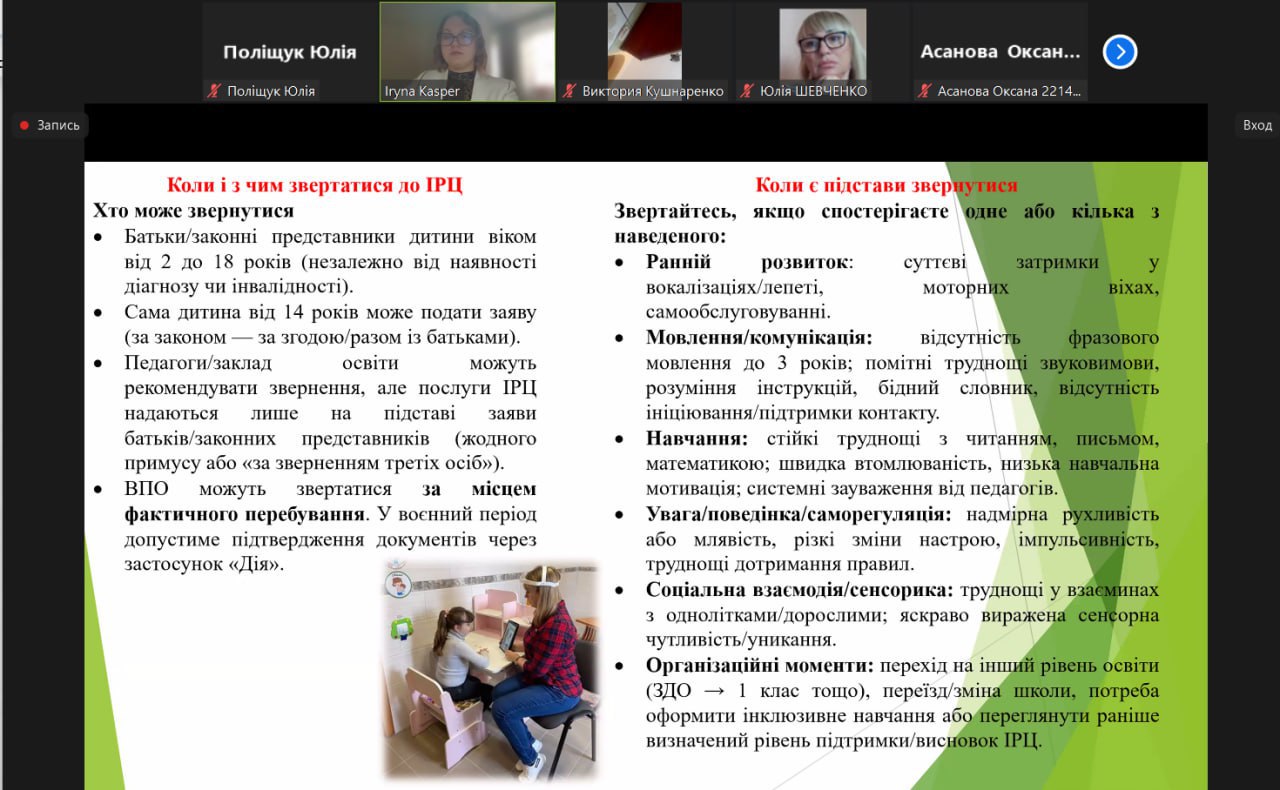Click the bold «Організаційні моменти:» bullet term

pyautogui.click(x=760, y=666)
